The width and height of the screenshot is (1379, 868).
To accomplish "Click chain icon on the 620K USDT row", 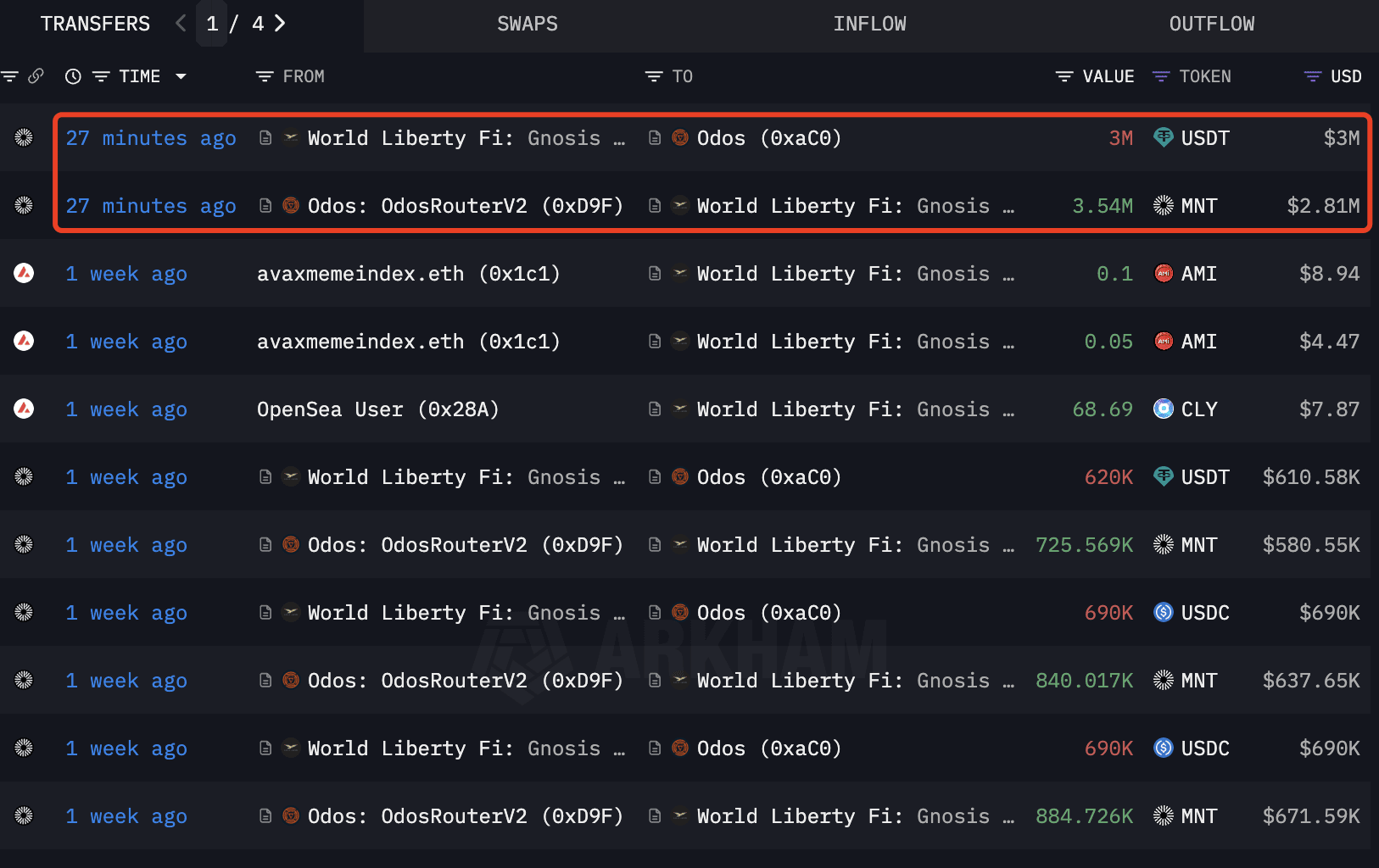I will (x=24, y=476).
